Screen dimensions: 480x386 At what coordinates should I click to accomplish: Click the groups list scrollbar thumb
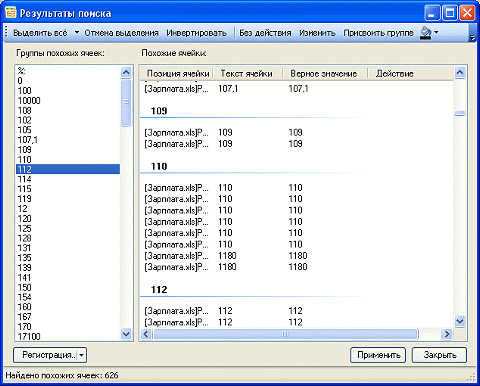[x=126, y=102]
